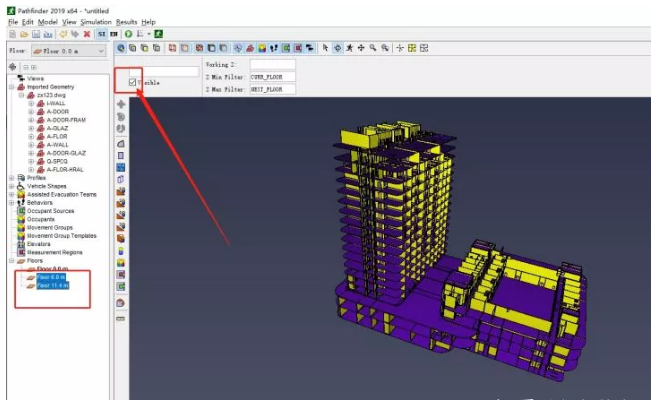Click the green Run Simulation icon
658x402 pixels.
128,34
